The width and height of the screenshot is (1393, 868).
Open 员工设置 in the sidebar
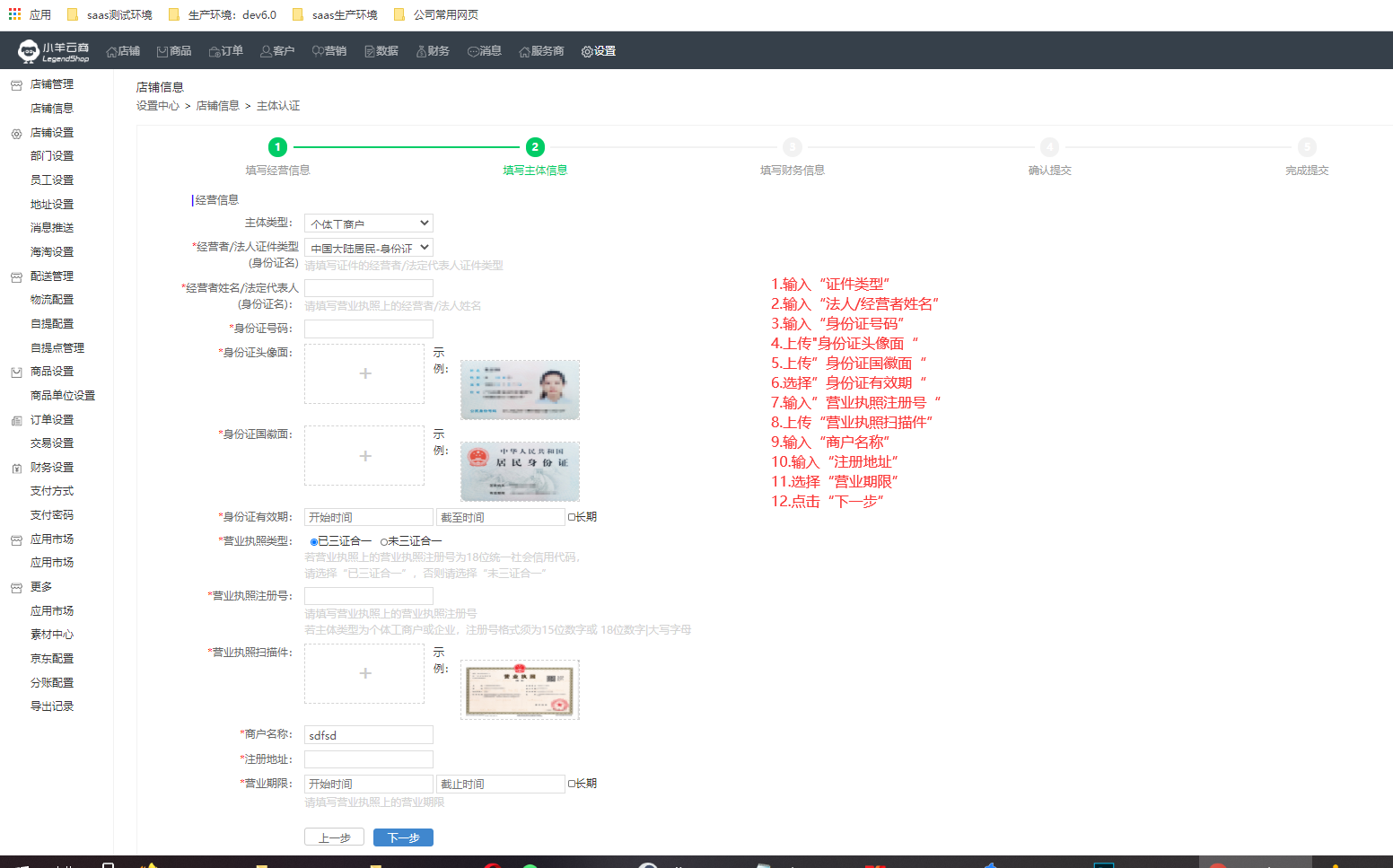pyautogui.click(x=52, y=180)
